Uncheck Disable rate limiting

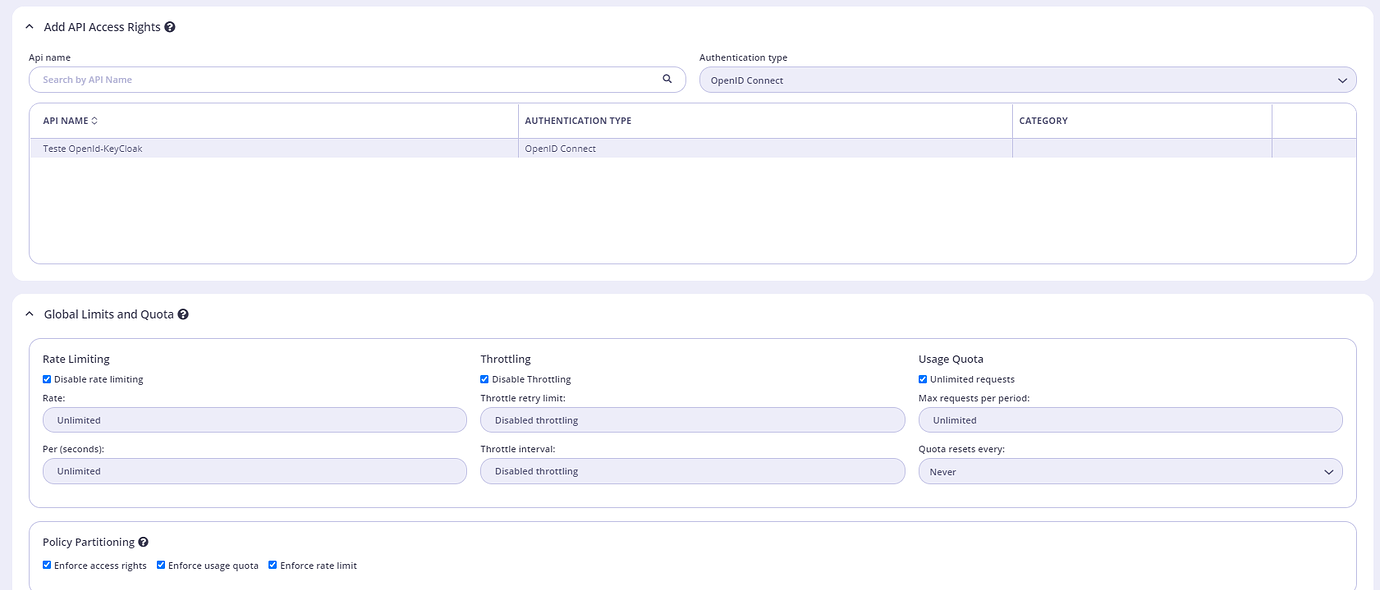click(46, 379)
